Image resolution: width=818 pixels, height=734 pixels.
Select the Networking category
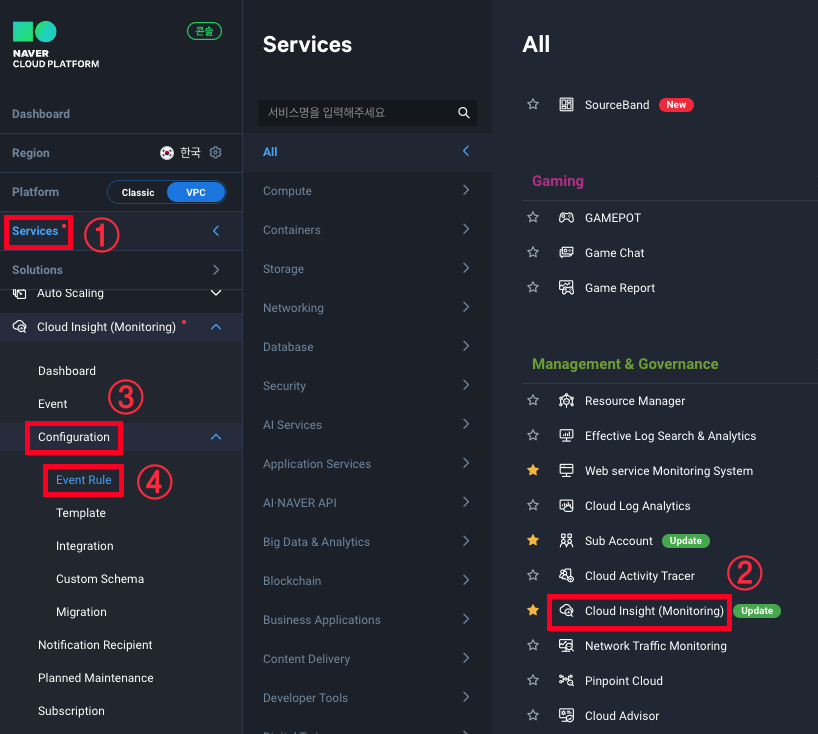coord(367,308)
